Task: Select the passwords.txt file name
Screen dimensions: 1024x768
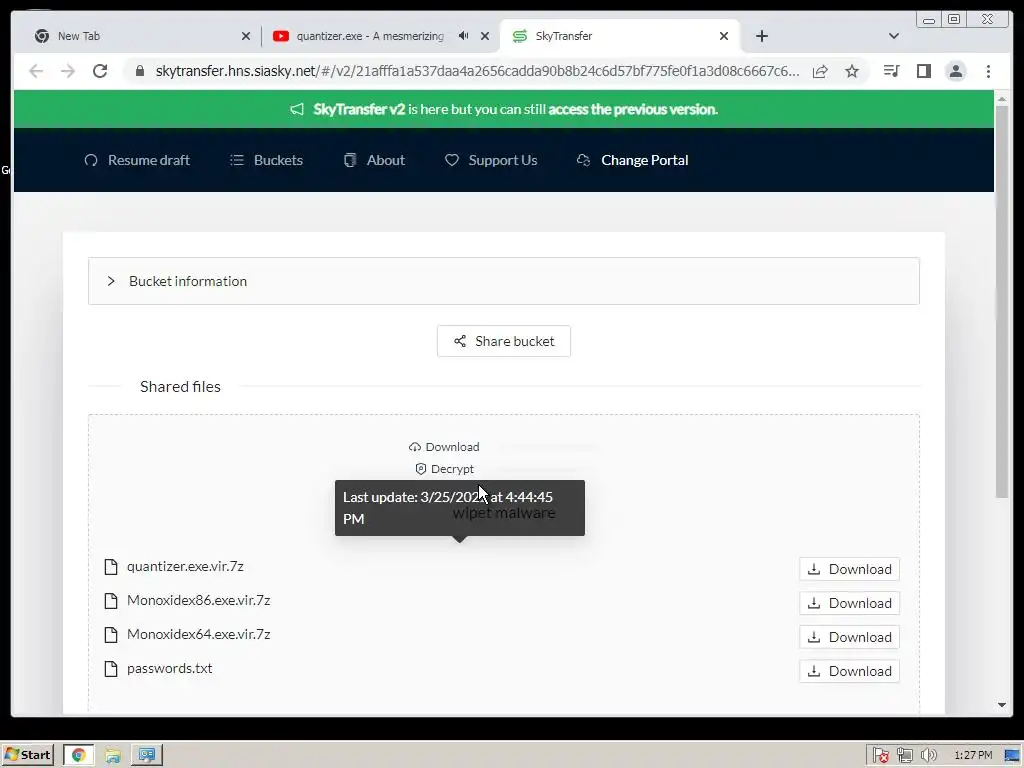Action: [x=169, y=668]
